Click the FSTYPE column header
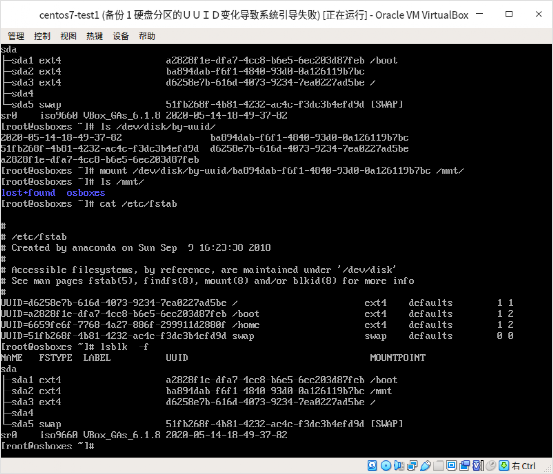The width and height of the screenshot is (553, 474). click(55, 358)
